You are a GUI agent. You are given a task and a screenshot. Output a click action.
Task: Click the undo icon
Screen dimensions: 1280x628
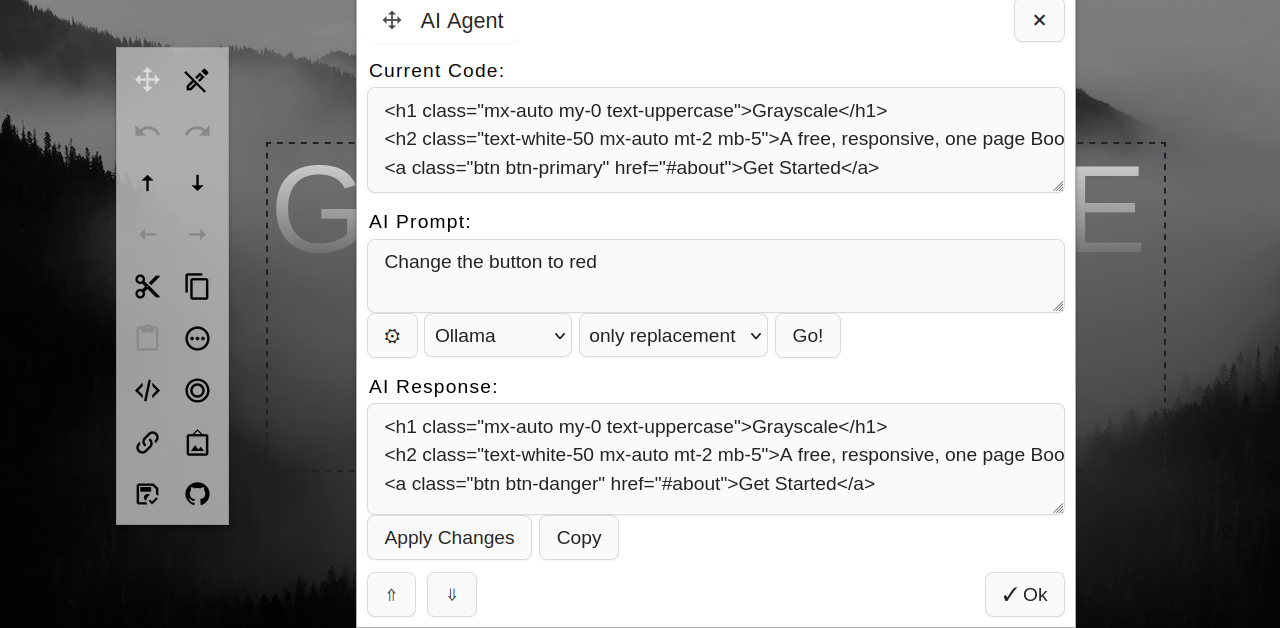tap(148, 131)
